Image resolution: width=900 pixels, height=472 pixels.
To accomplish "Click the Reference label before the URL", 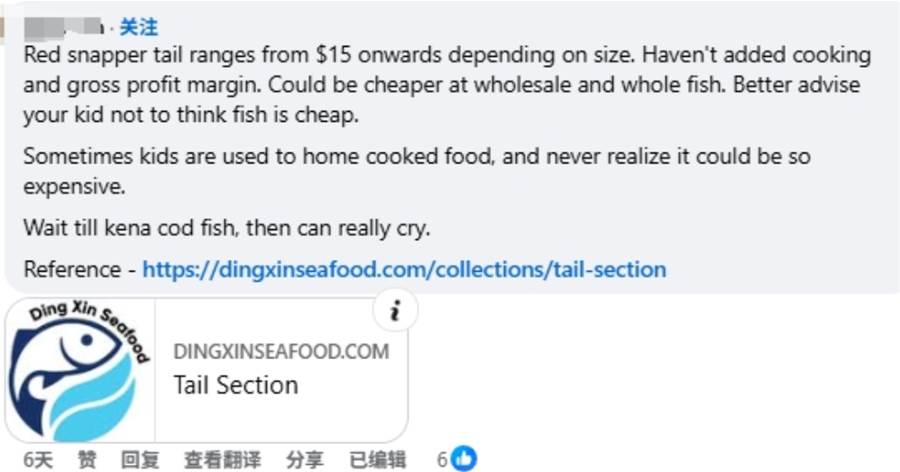I will [x=72, y=269].
